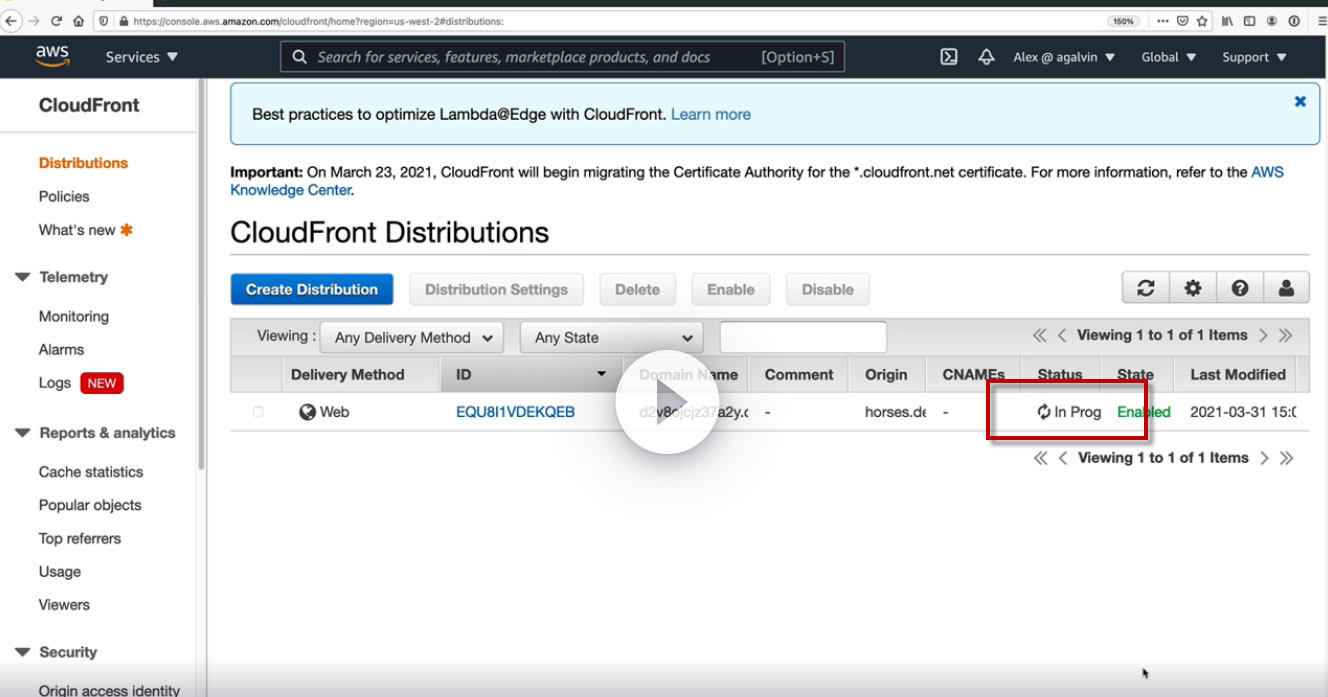Click the help question mark icon

[x=1240, y=289]
